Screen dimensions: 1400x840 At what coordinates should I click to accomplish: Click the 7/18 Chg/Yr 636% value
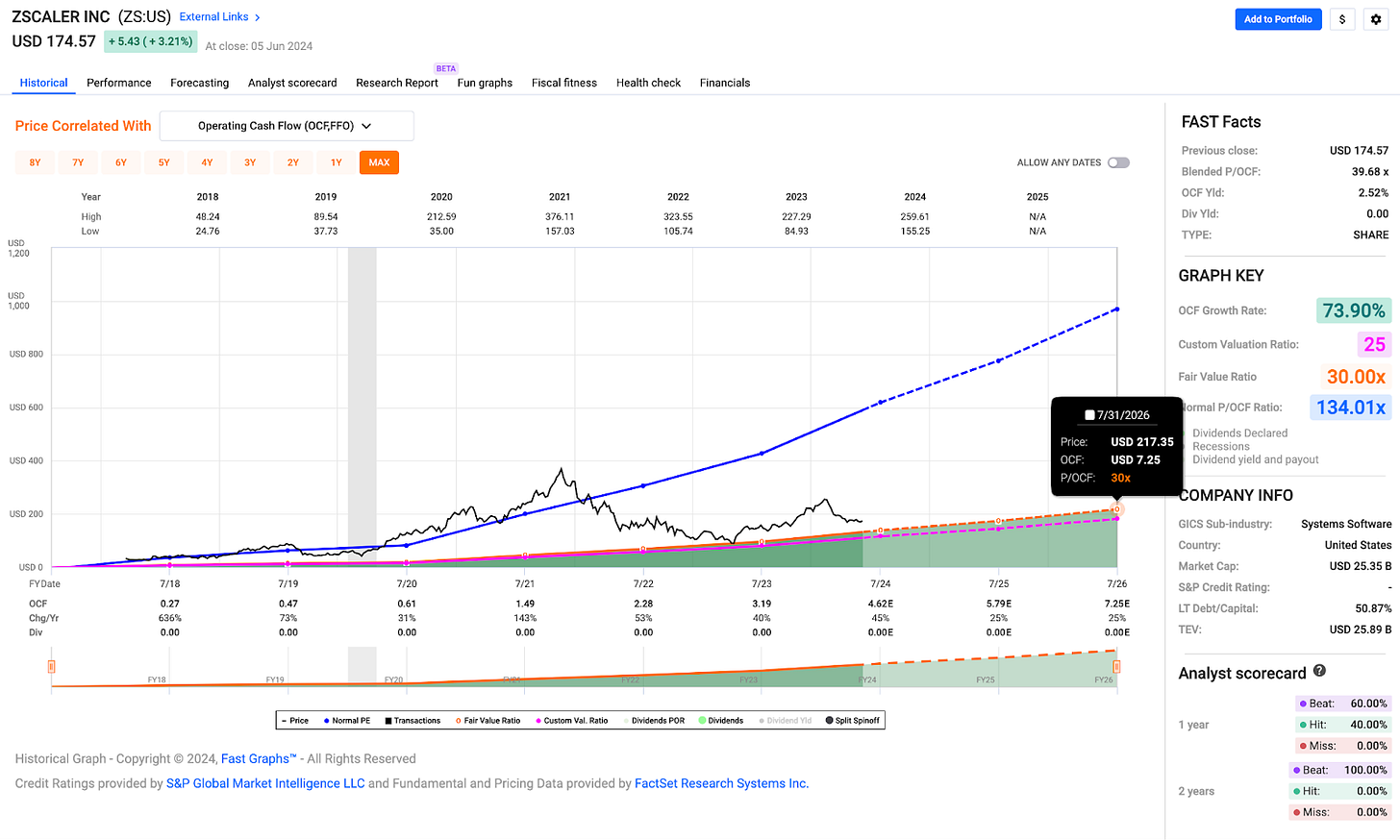tap(170, 618)
